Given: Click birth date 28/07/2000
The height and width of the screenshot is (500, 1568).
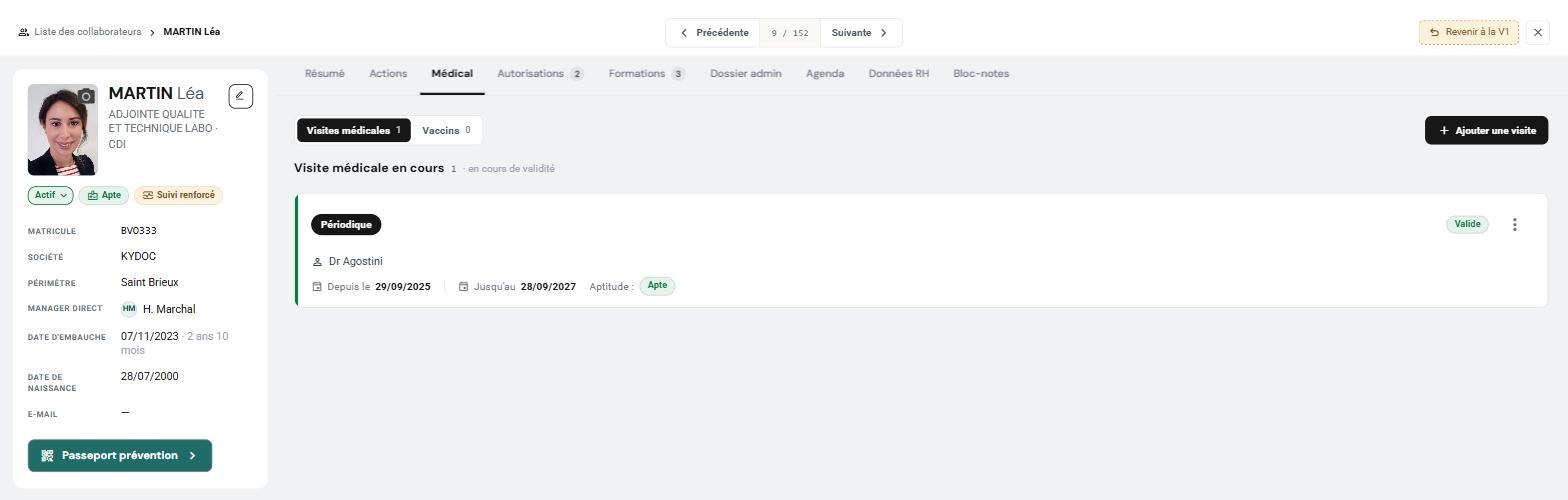Looking at the screenshot, I should point(150,376).
